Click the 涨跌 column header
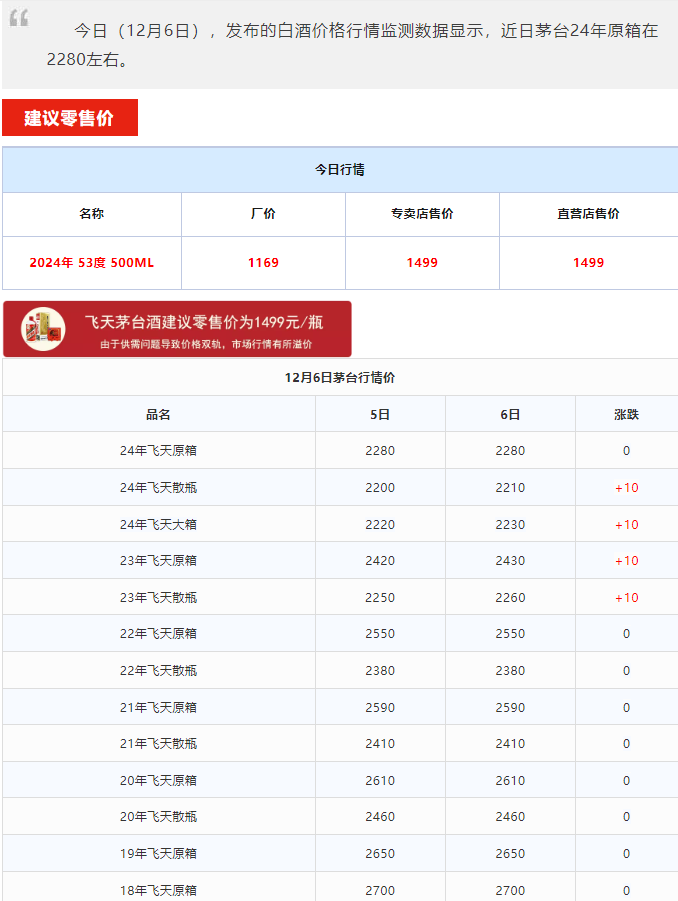 (626, 414)
